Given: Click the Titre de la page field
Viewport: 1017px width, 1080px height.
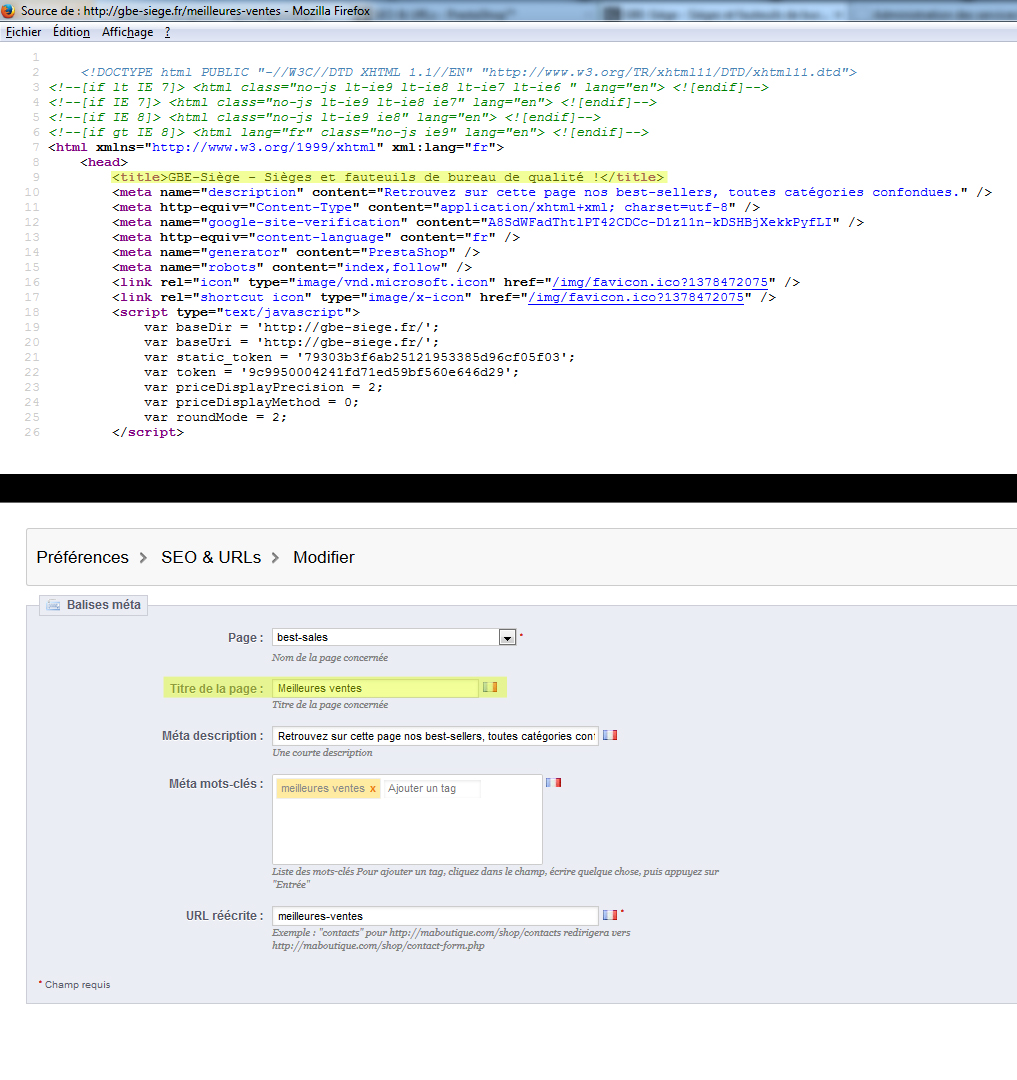Looking at the screenshot, I should [x=375, y=688].
